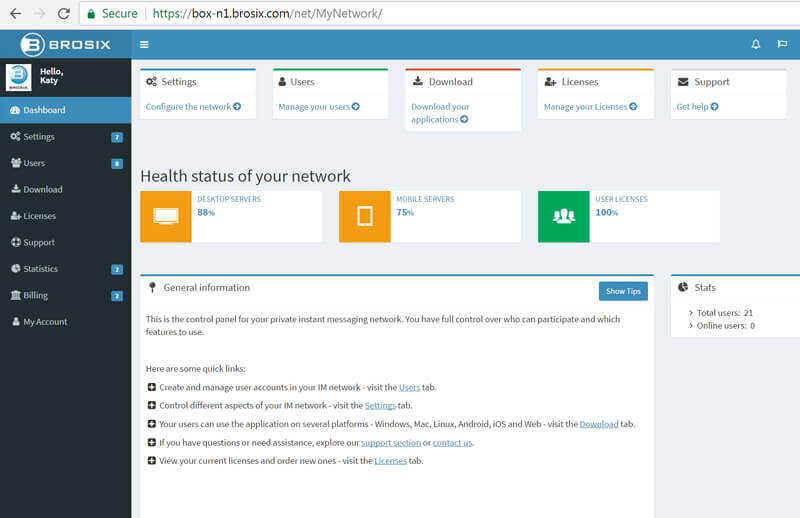Click the Users sidebar badge count
The image size is (800, 518).
(x=117, y=164)
